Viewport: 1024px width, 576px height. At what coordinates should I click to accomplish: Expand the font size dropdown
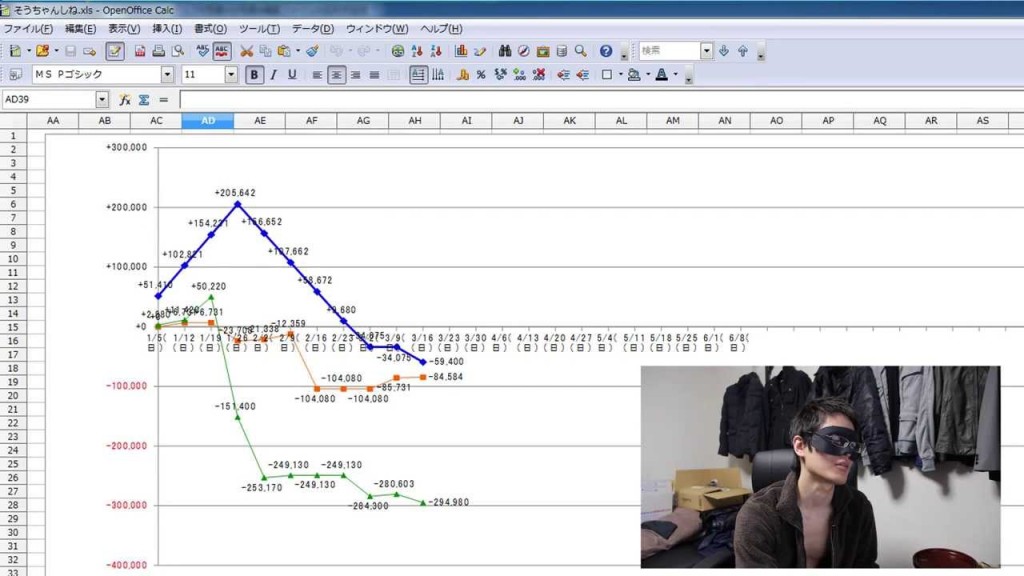click(231, 75)
